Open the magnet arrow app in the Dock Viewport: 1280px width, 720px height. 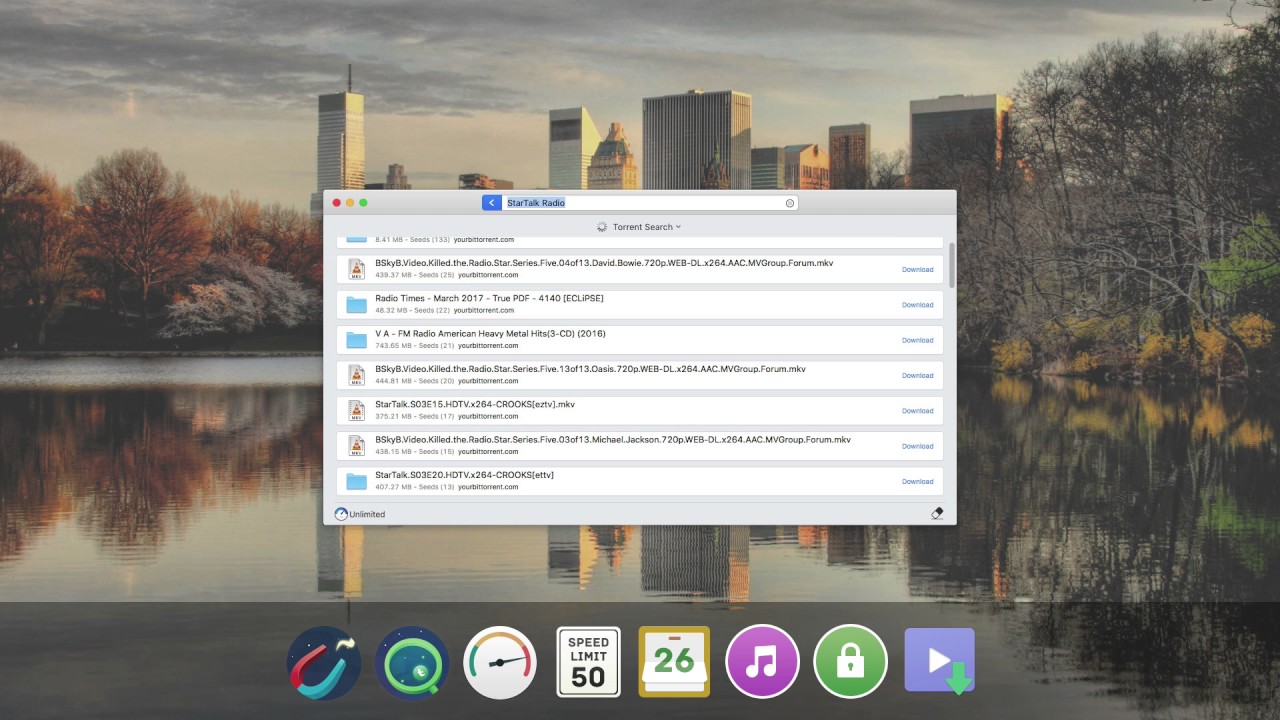[x=324, y=662]
